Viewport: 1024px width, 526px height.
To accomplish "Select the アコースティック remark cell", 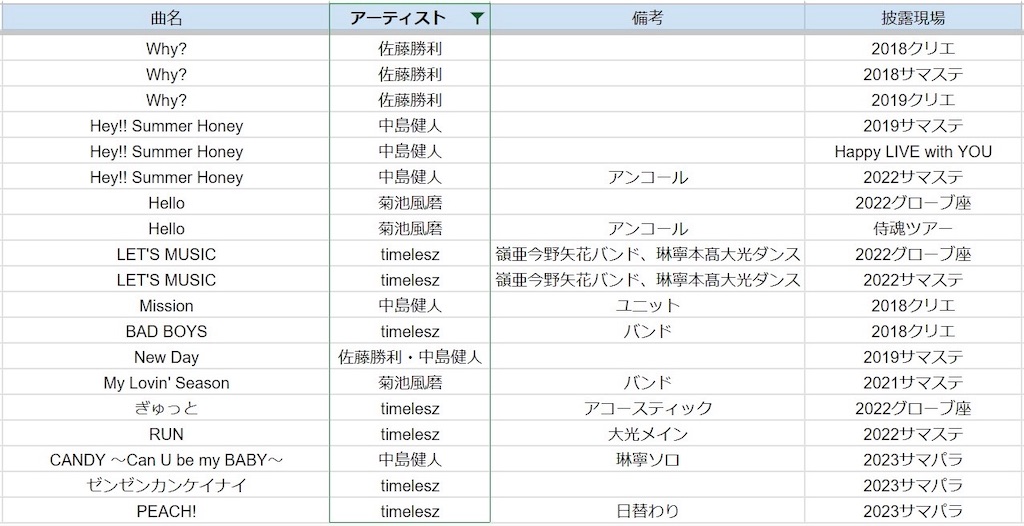I will (647, 409).
